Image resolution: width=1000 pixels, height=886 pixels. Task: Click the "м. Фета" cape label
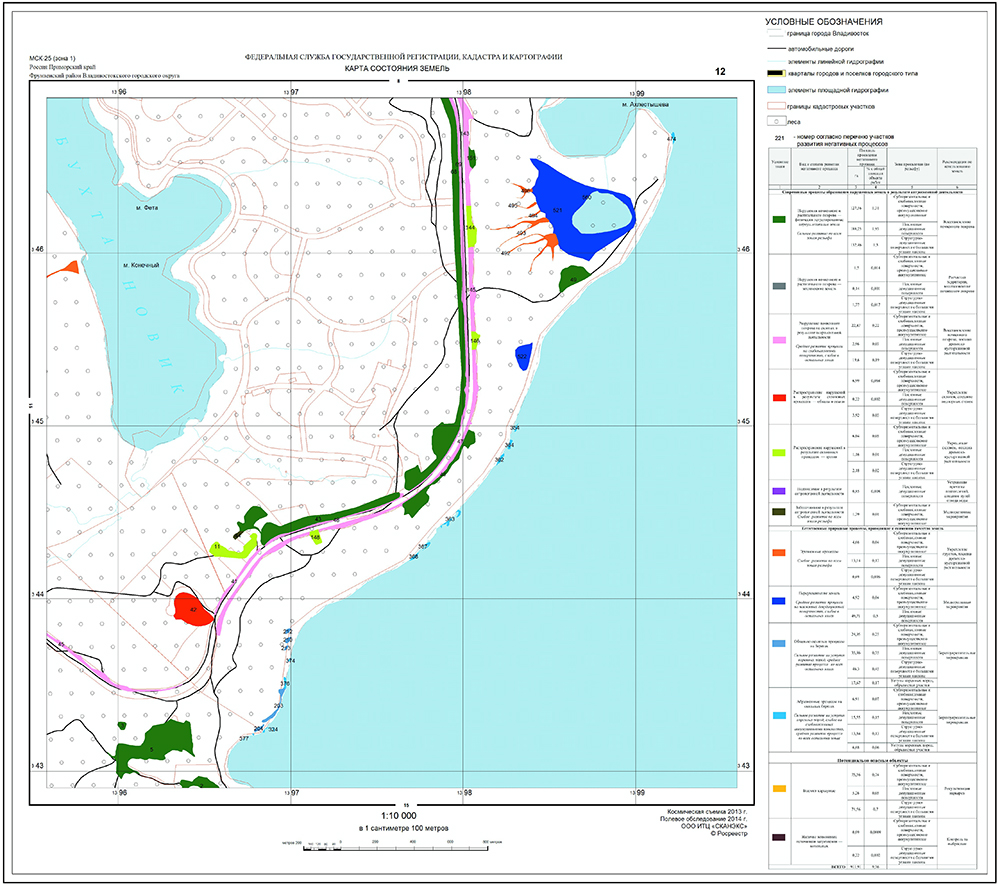point(148,207)
